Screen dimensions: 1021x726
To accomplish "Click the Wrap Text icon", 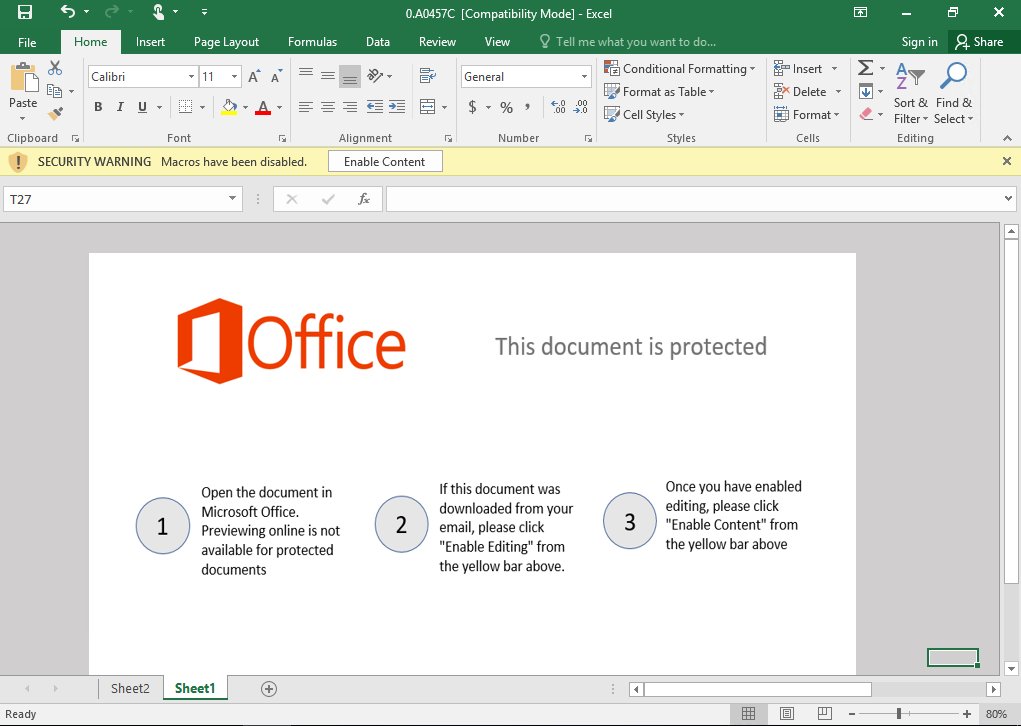I will (427, 76).
